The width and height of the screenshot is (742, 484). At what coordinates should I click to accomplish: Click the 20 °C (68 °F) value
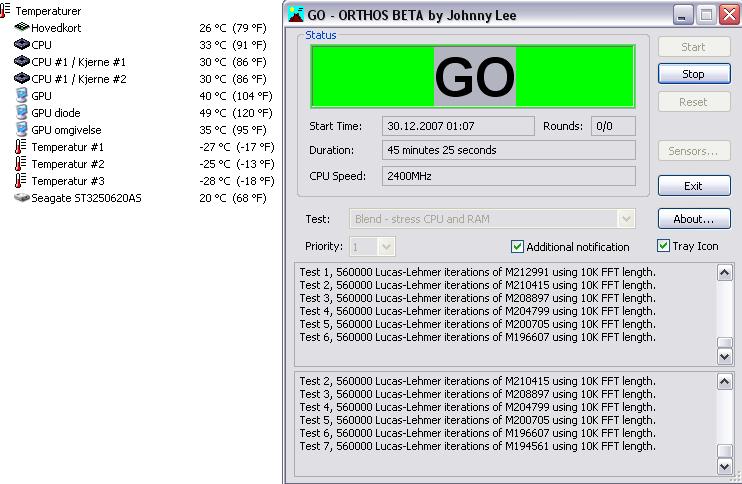[233, 198]
